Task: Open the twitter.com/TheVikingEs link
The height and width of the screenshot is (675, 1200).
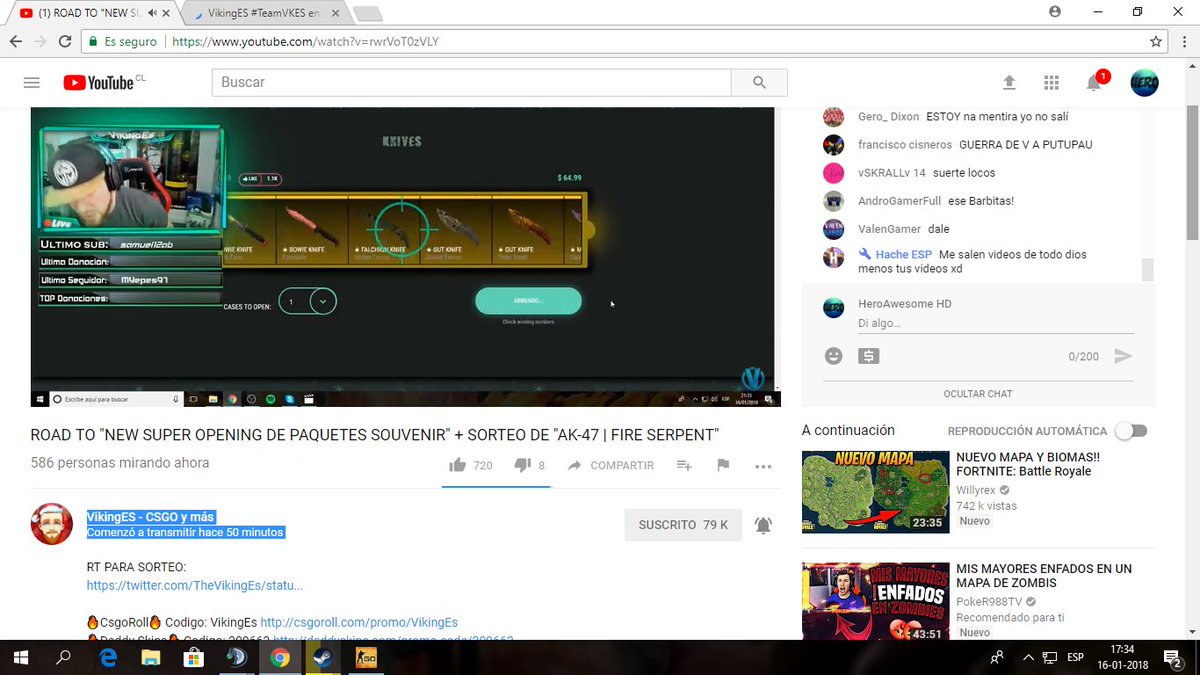Action: pyautogui.click(x=195, y=585)
